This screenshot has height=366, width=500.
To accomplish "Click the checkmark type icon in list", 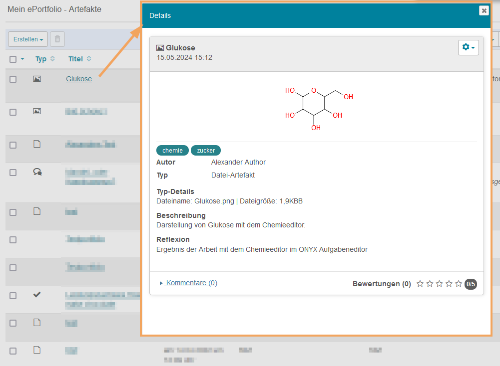I will pos(37,294).
